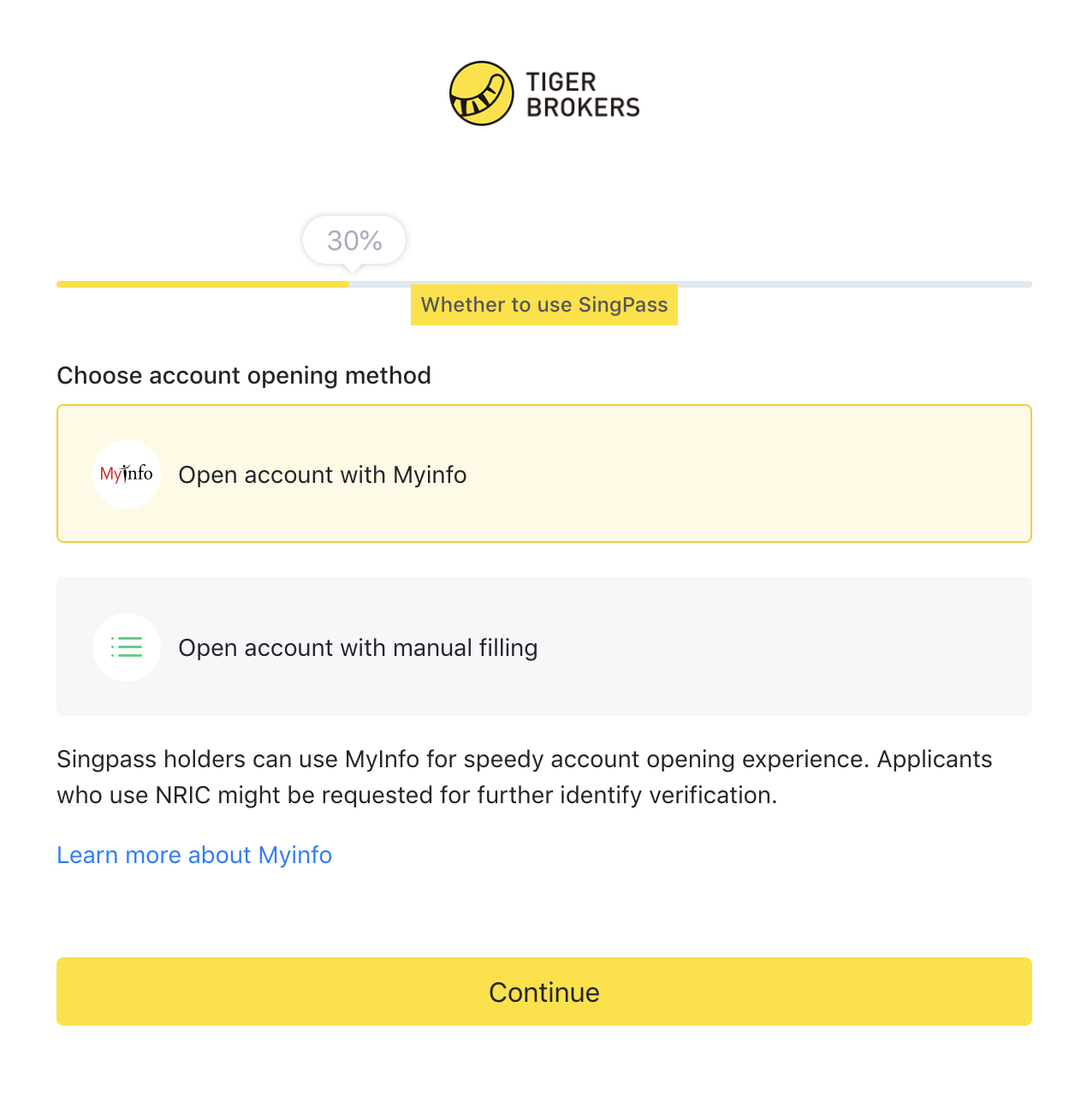Click the word "TIGER" in the logo
The width and height of the screenshot is (1075, 1120).
coord(561,82)
